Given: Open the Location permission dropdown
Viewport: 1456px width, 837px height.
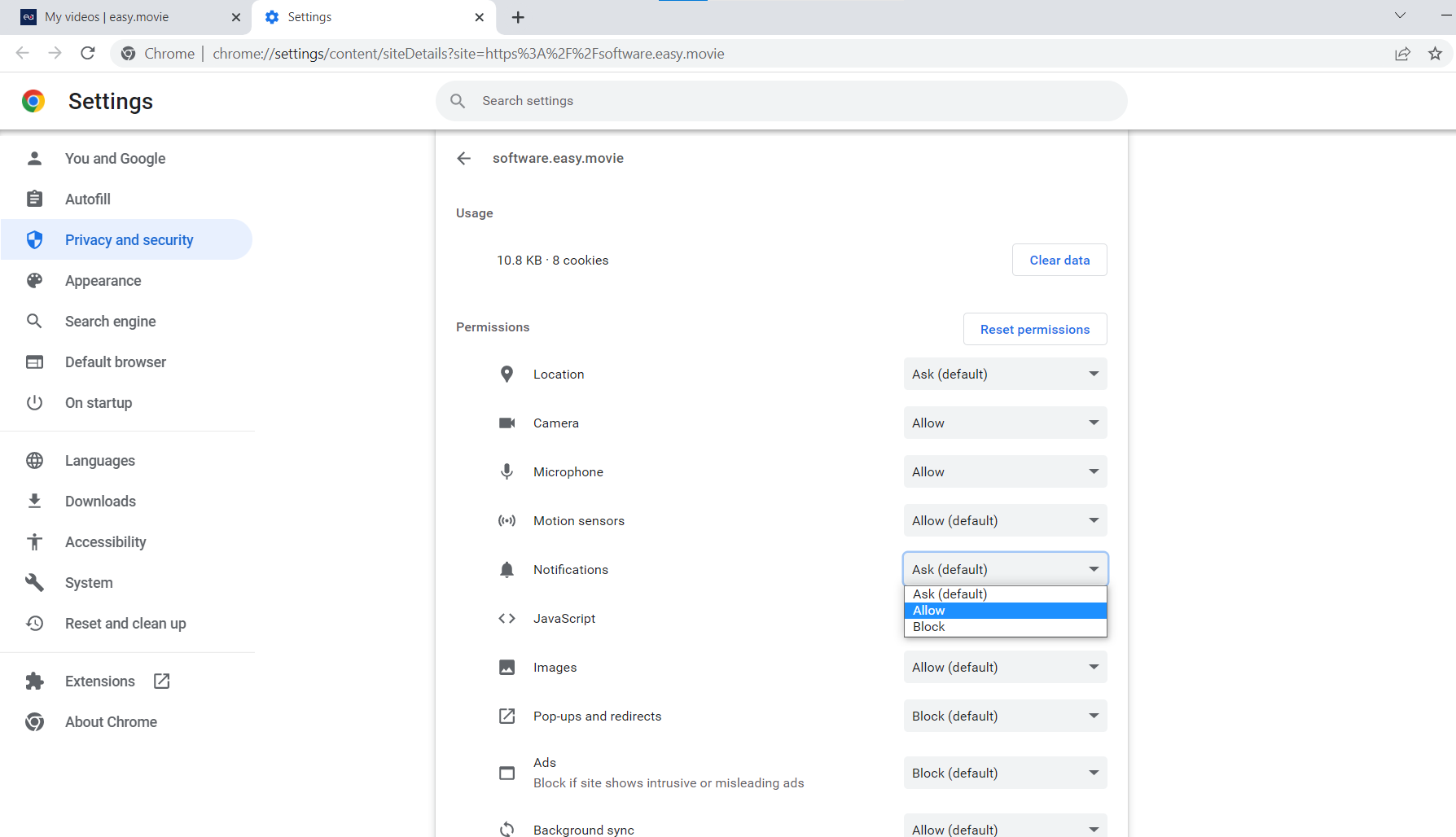Looking at the screenshot, I should tap(1005, 374).
